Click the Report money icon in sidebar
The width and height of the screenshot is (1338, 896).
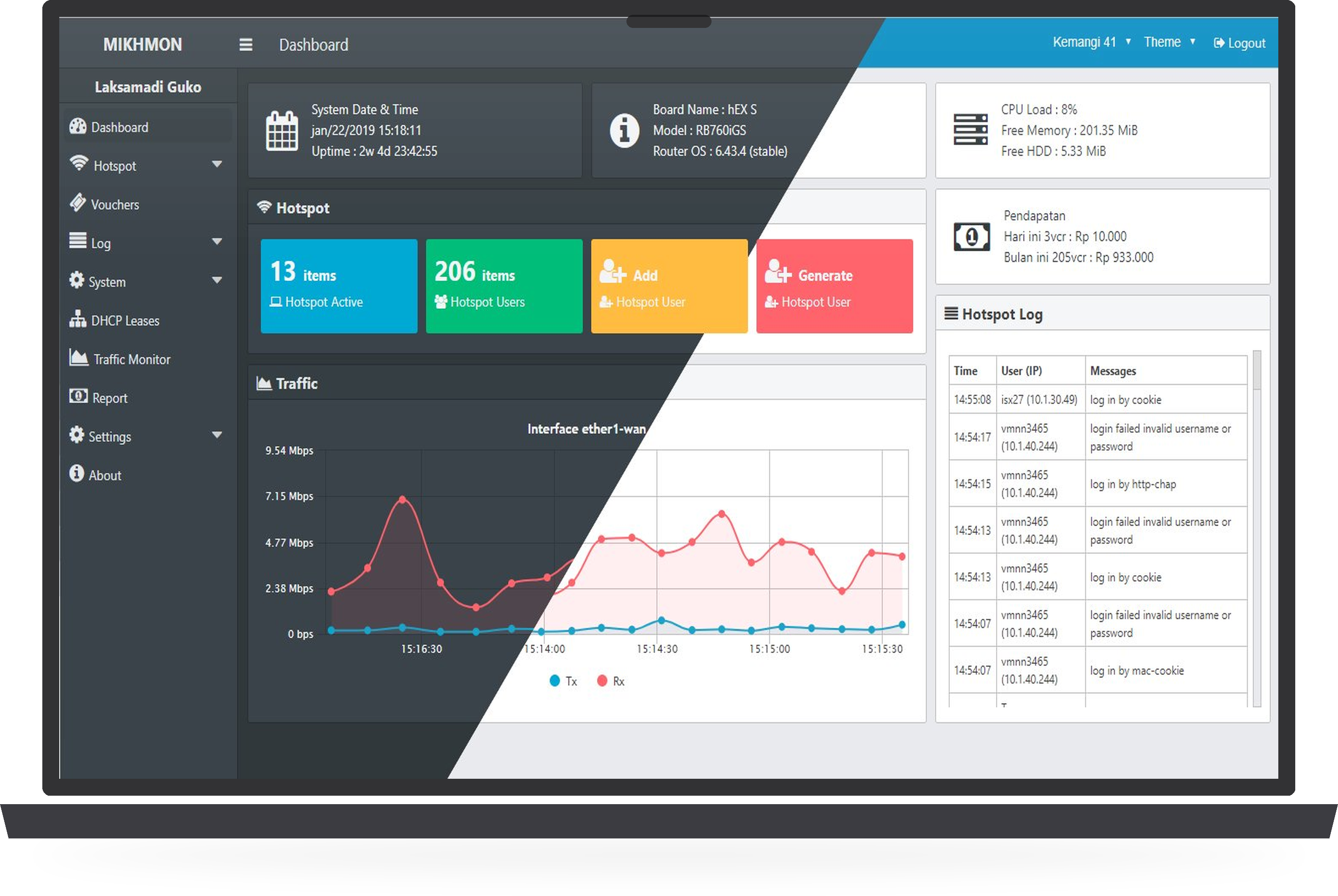tap(78, 396)
